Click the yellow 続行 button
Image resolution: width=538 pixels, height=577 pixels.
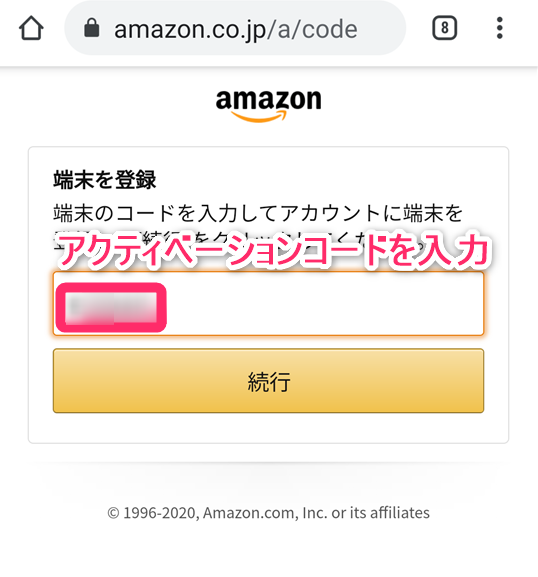pyautogui.click(x=268, y=381)
